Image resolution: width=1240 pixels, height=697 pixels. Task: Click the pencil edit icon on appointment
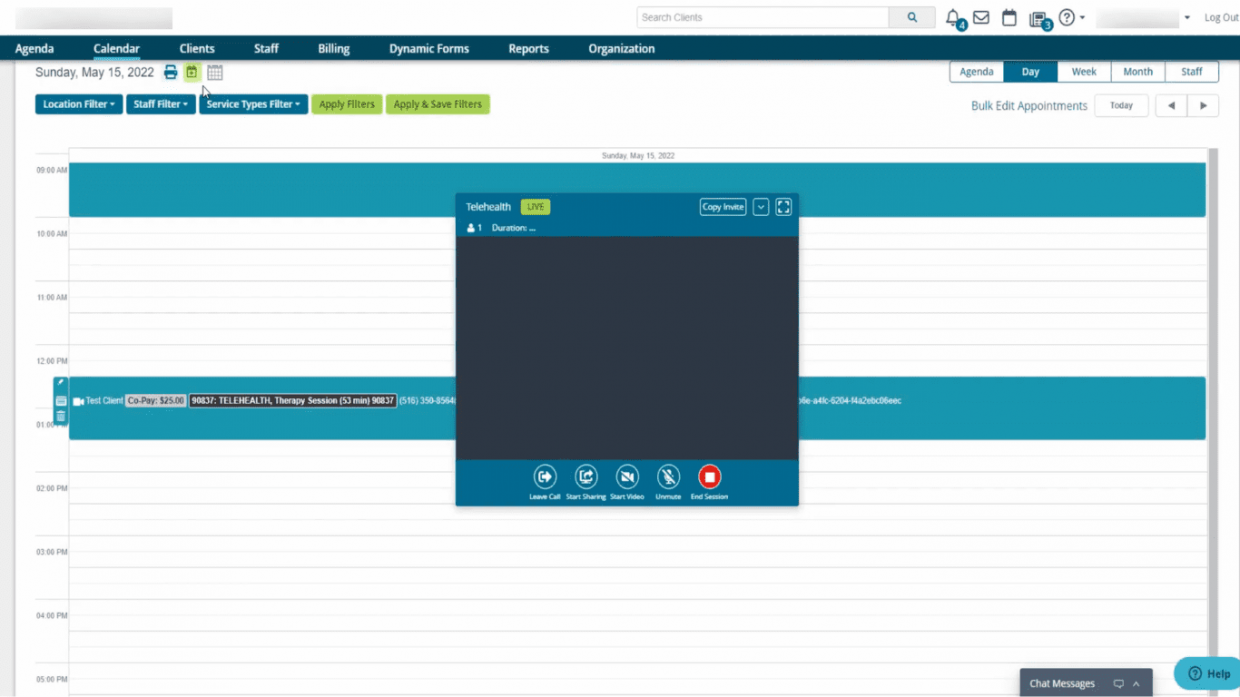[x=61, y=384]
